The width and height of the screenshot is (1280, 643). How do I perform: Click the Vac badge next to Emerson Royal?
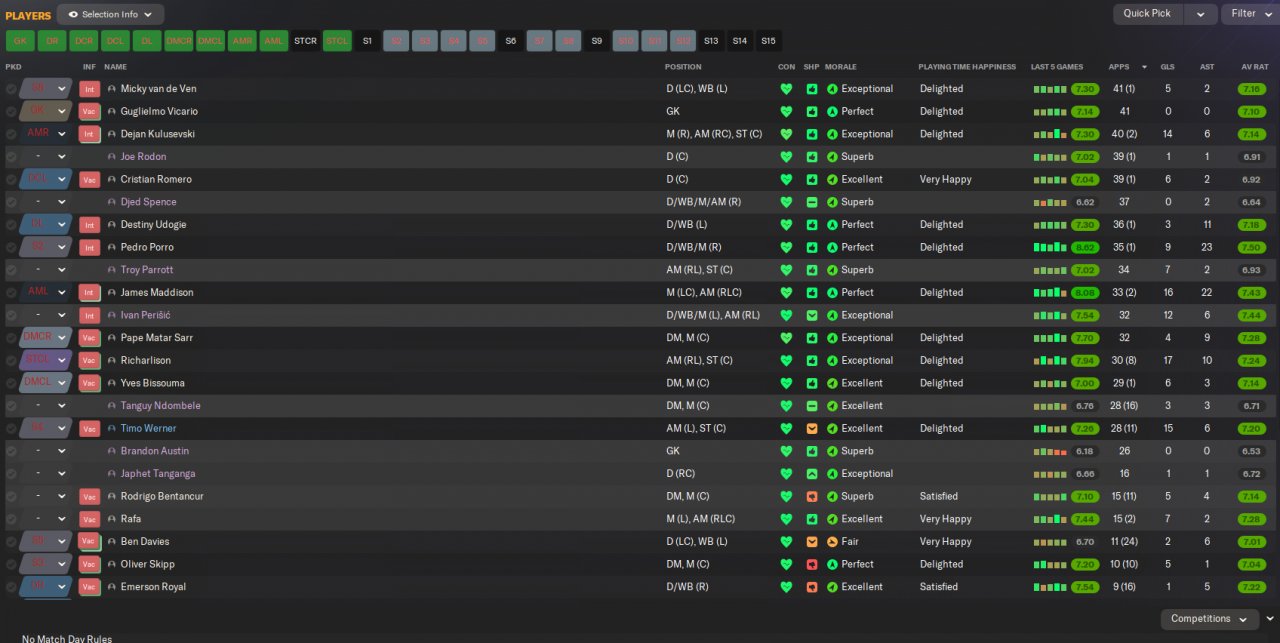(x=89, y=587)
